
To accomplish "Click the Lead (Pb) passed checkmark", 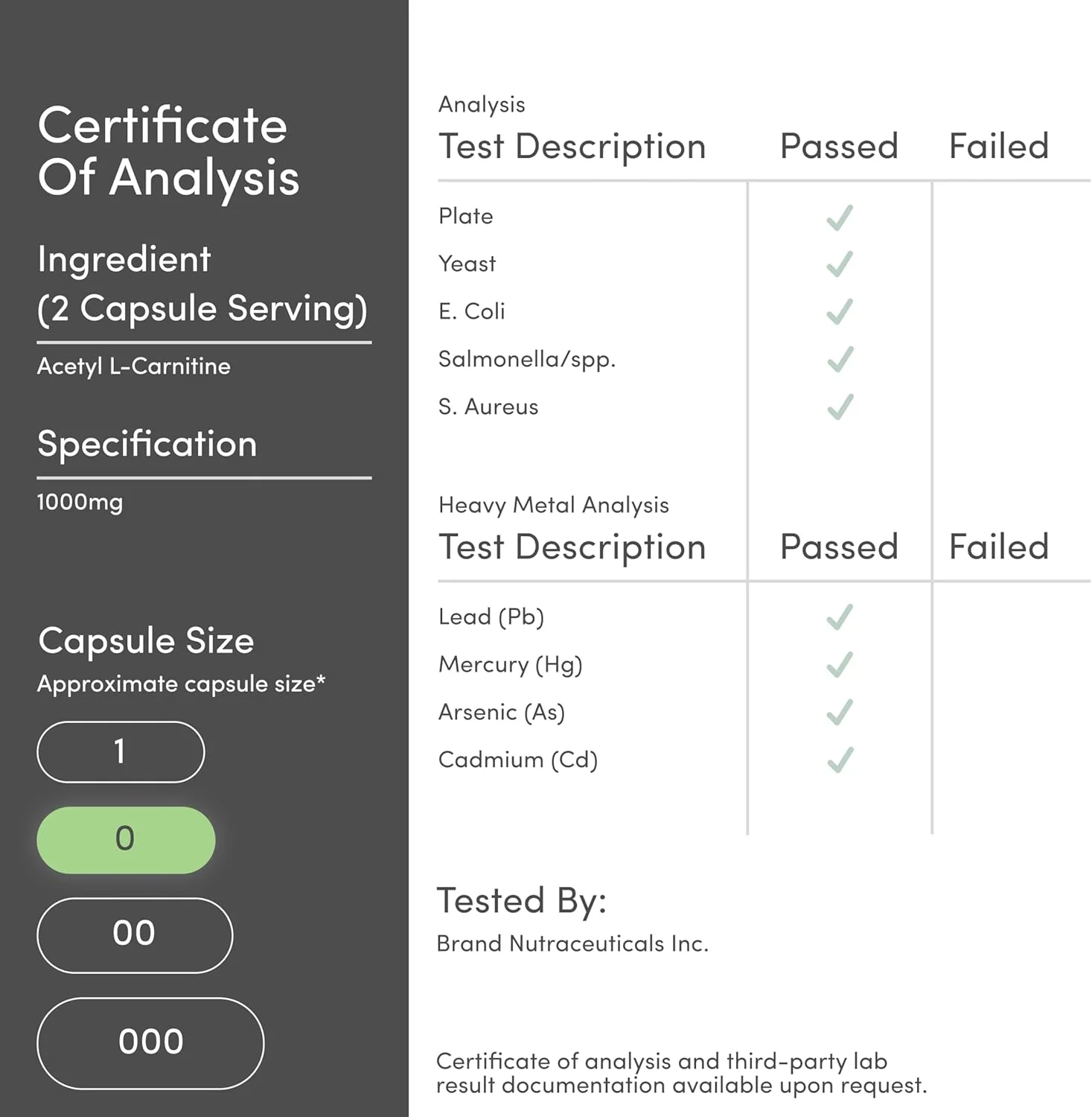I will pyautogui.click(x=840, y=617).
